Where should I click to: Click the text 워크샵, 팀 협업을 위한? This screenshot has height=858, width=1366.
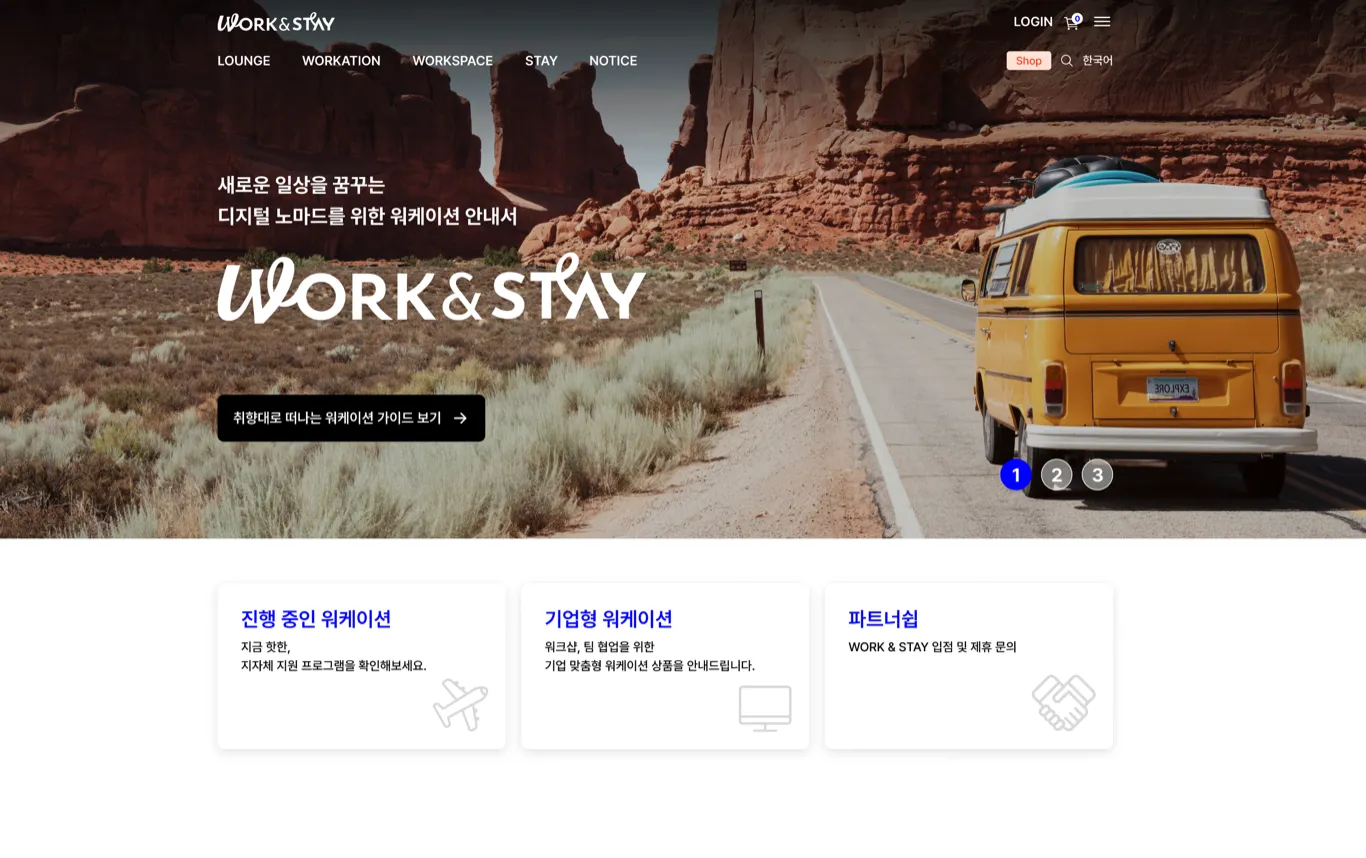coord(599,647)
